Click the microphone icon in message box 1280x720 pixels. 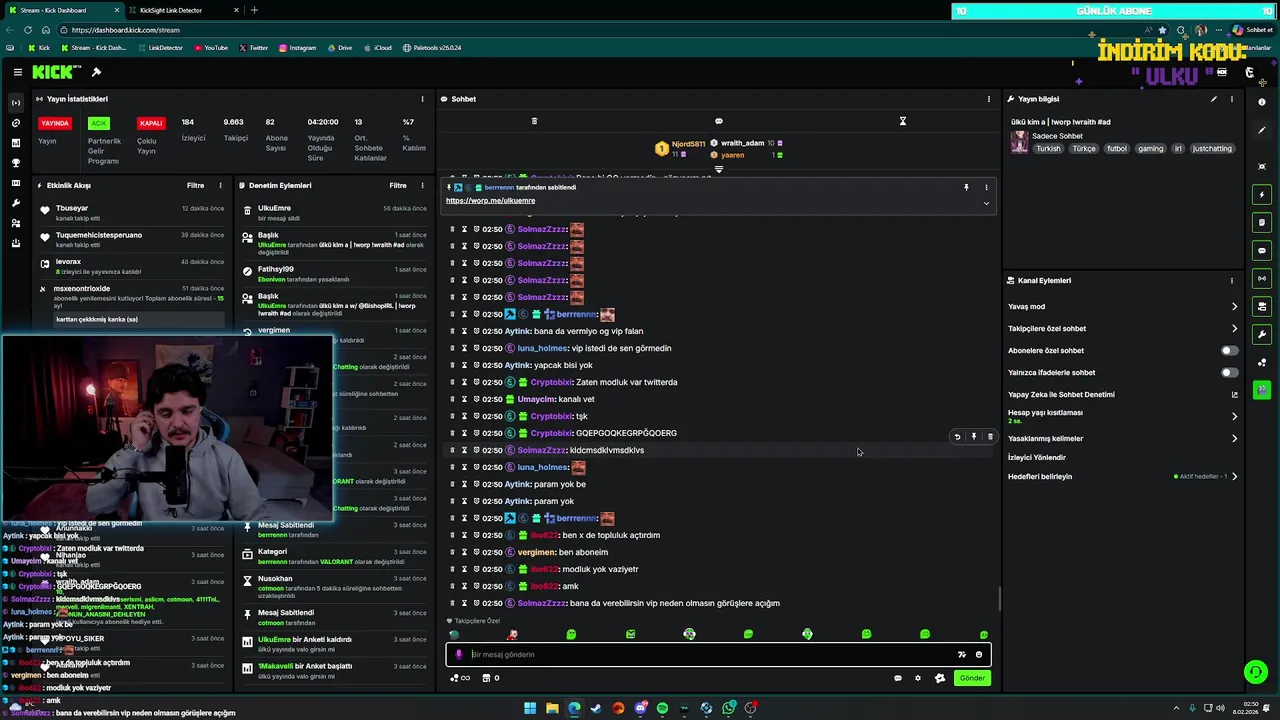point(459,655)
